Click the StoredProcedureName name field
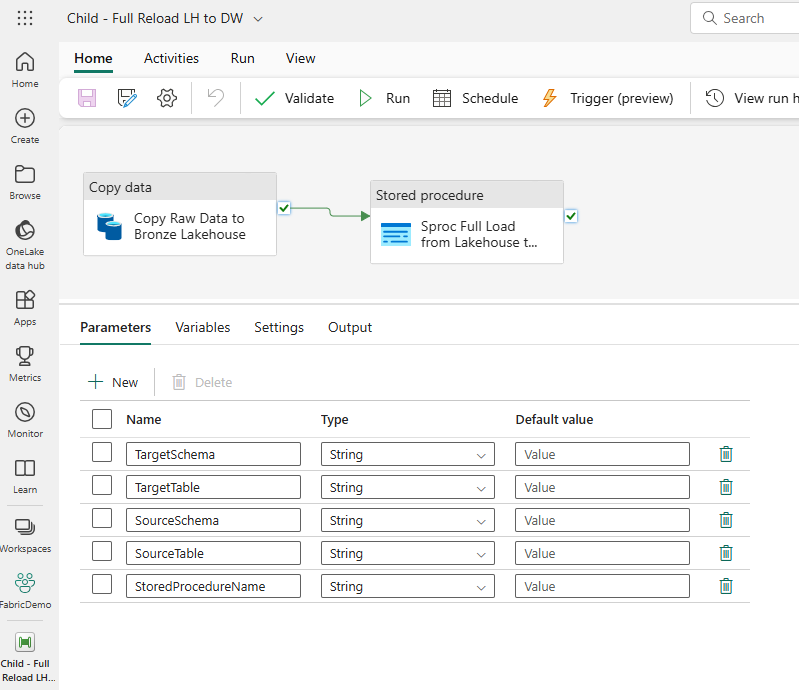This screenshot has width=799, height=690. 214,586
